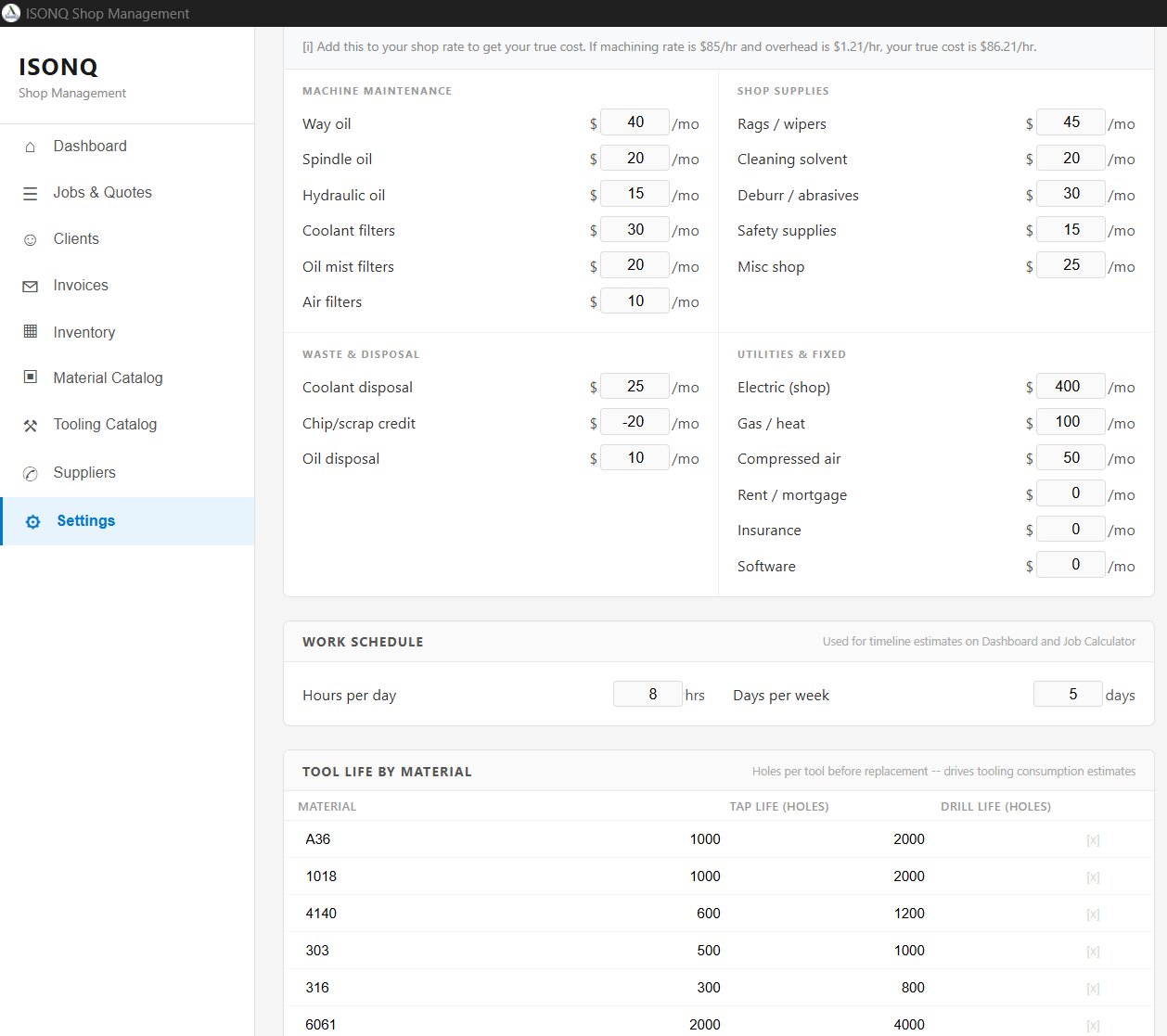Screen dimensions: 1167x1036
Task: Click the Inventory grid icon
Action: pos(31,332)
